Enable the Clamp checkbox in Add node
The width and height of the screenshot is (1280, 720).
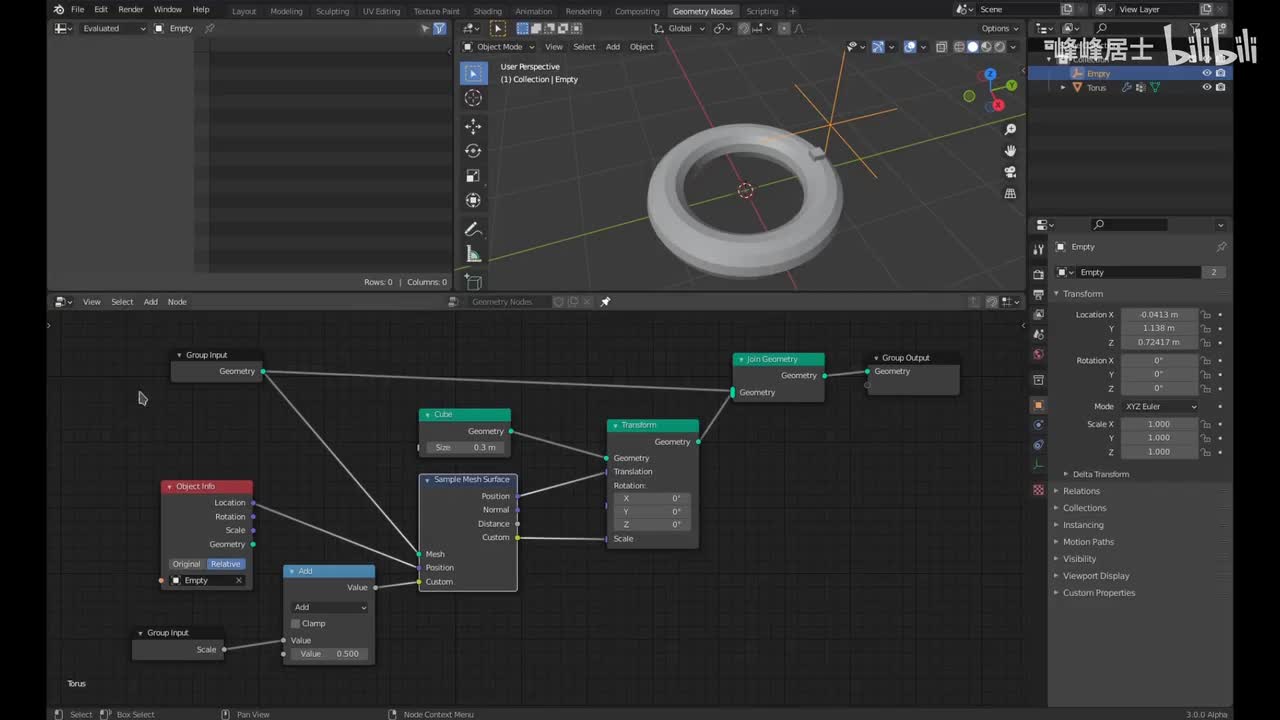coord(296,623)
